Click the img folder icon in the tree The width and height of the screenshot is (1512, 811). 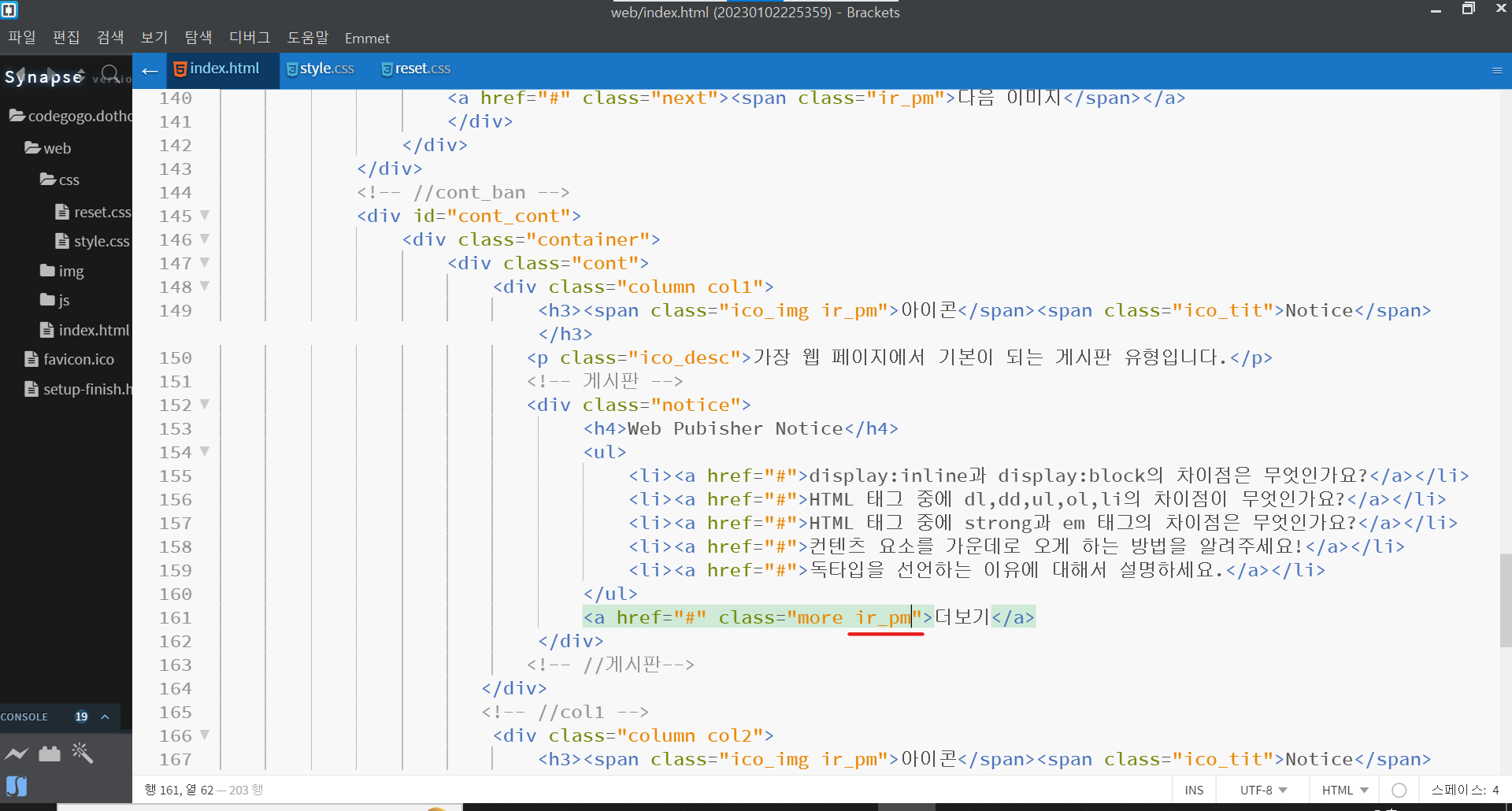47,271
